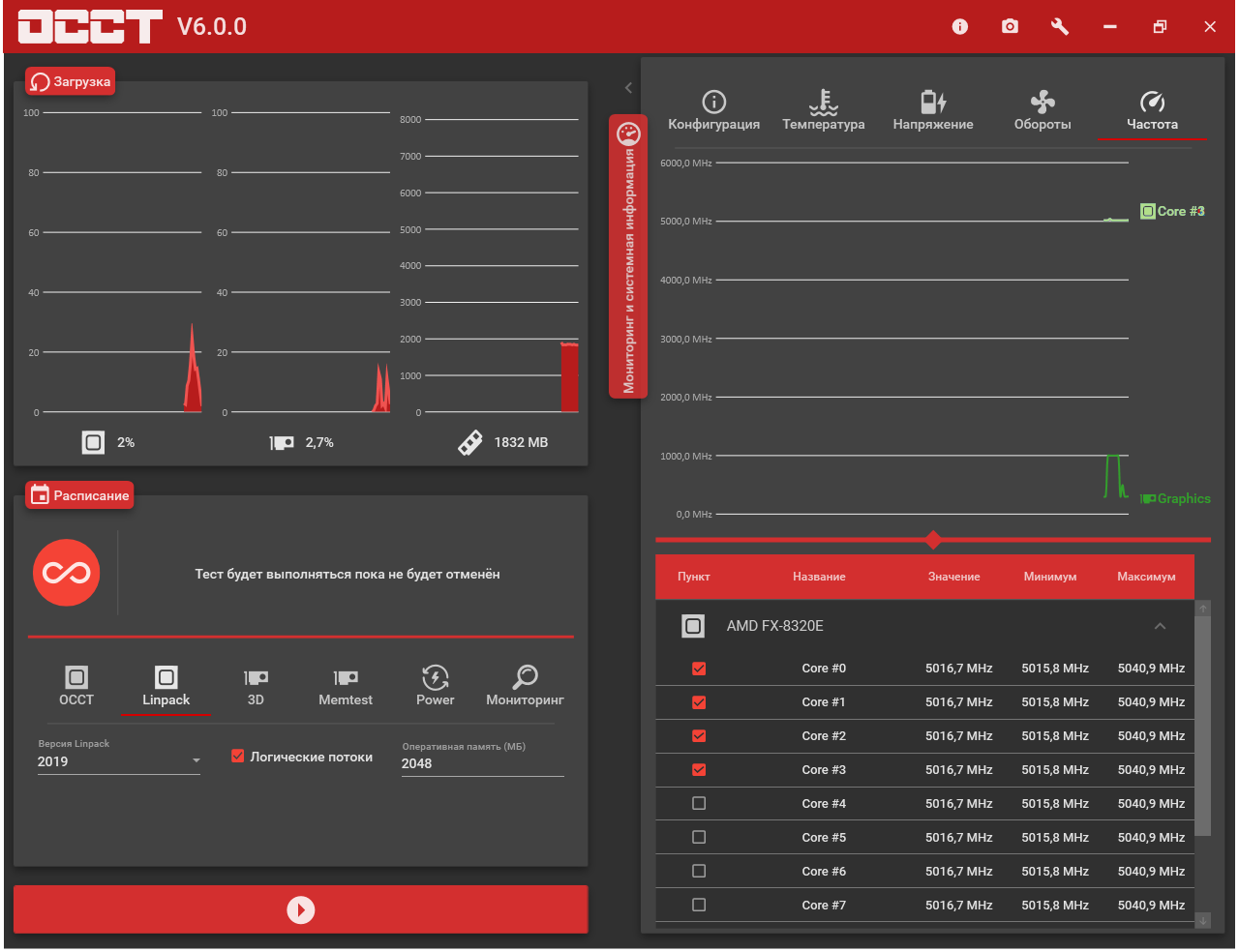Click the Минимум column header
The image size is (1239, 952).
point(1050,577)
